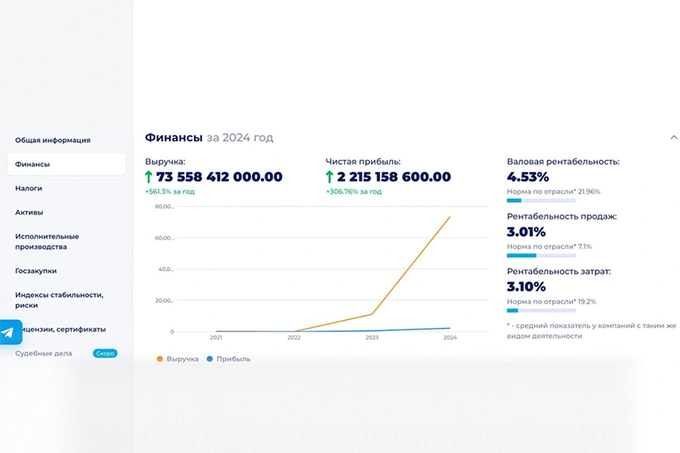The image size is (680, 453).
Task: Open the Активы sidebar item
Action: 29,212
